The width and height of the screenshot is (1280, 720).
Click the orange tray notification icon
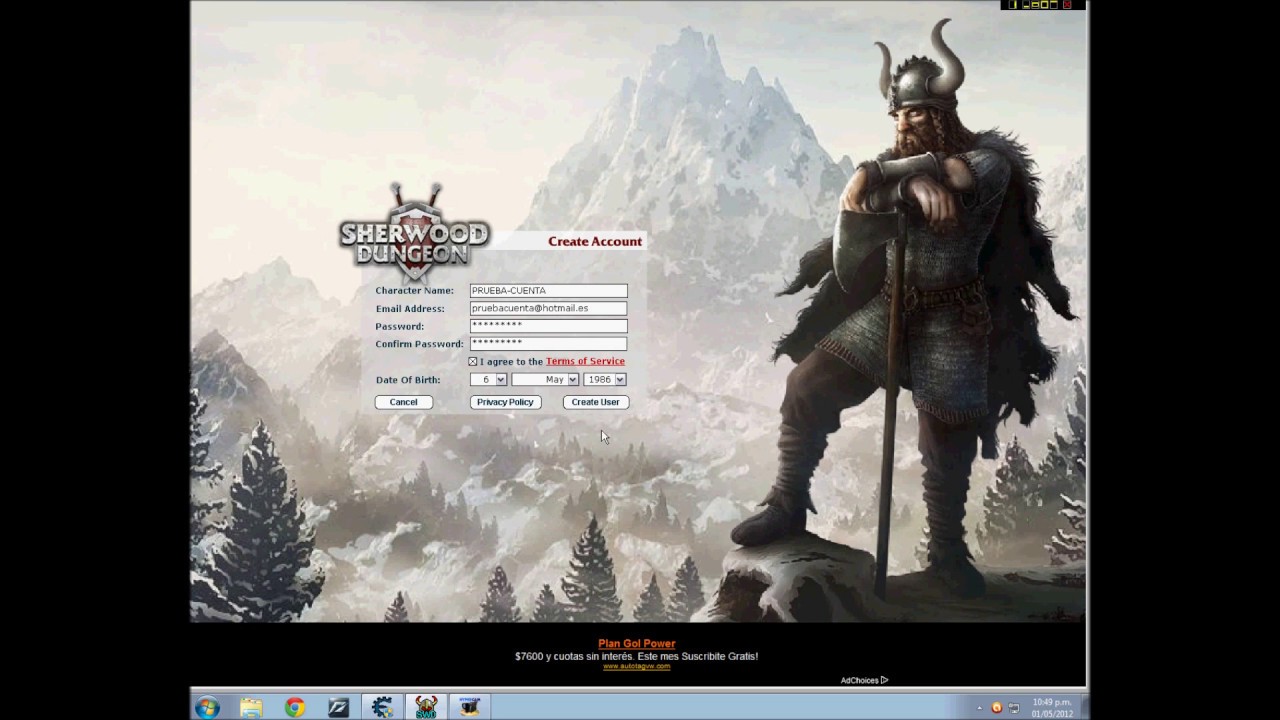pos(996,708)
